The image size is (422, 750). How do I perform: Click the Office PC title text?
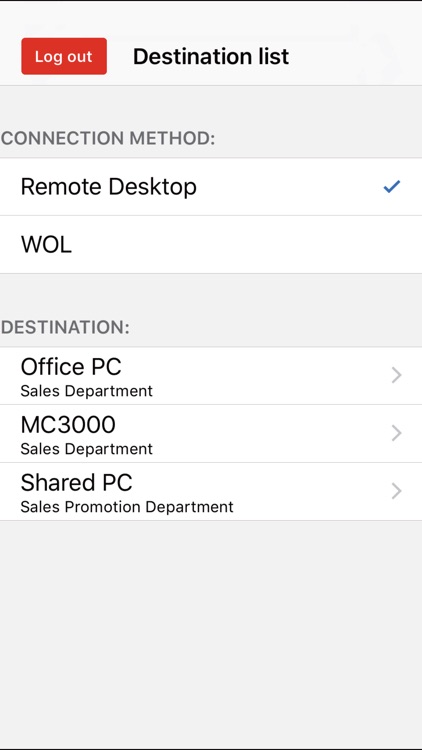click(71, 367)
